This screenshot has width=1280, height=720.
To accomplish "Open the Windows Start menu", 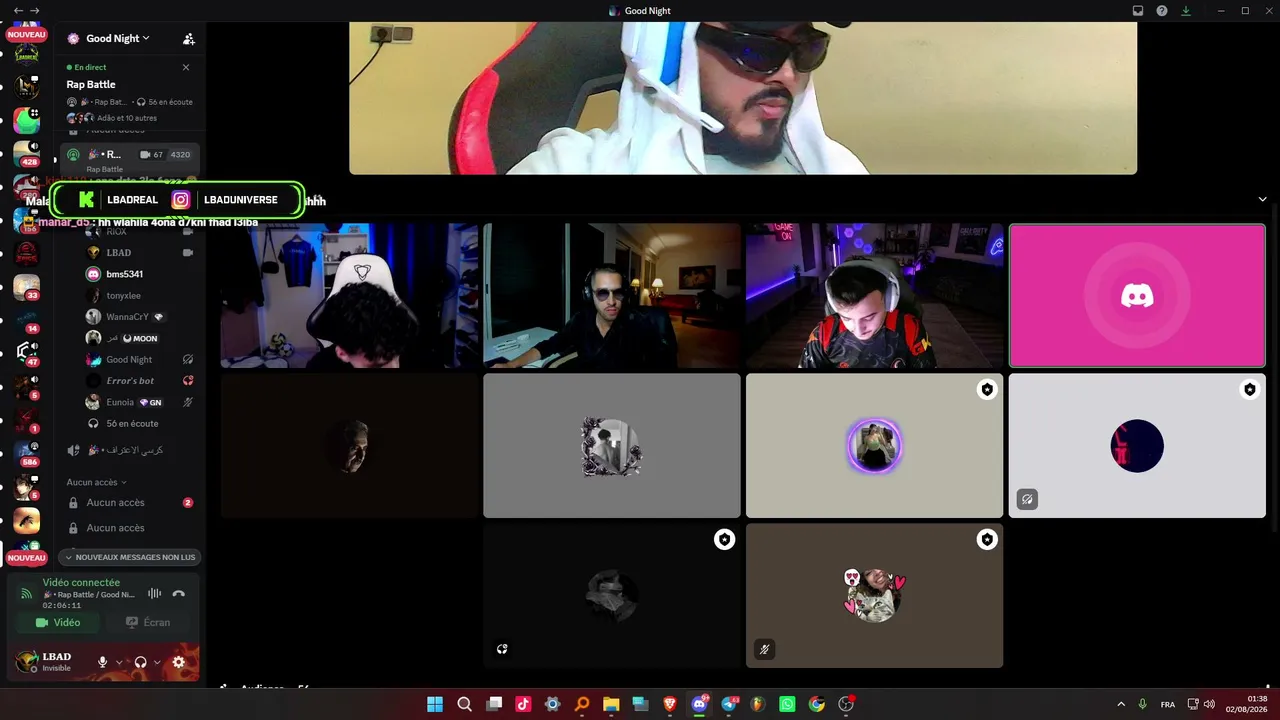I will (435, 704).
